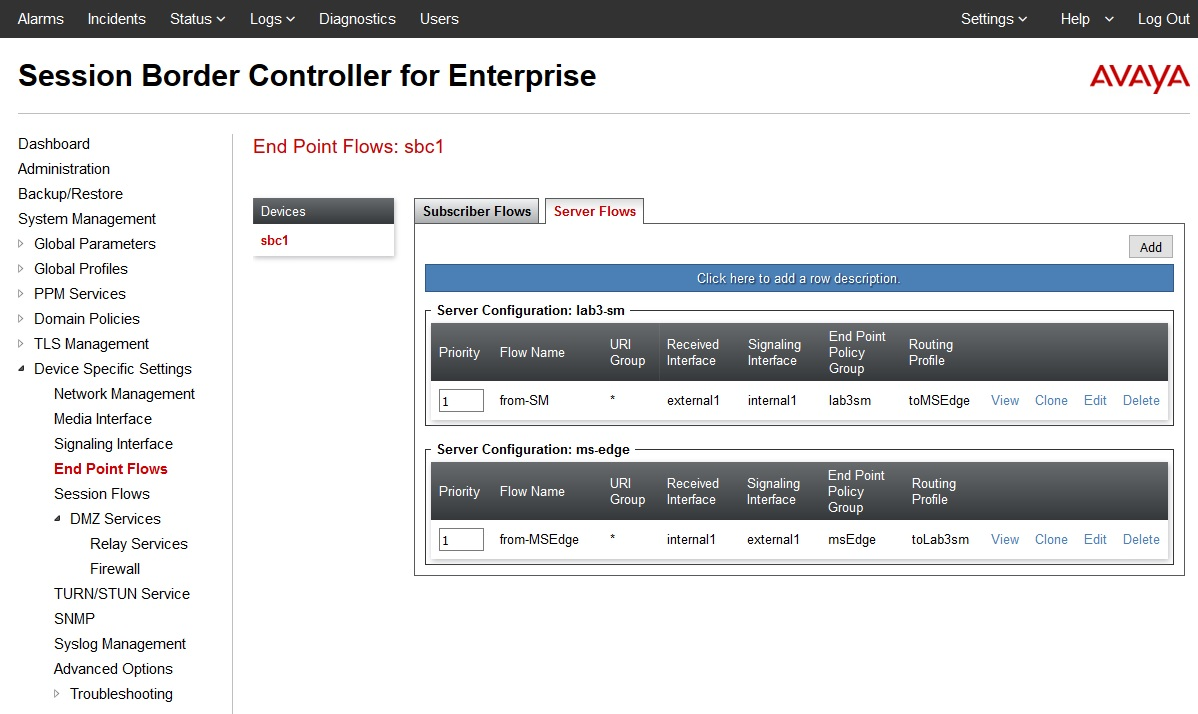Open Relay Services
Image resolution: width=1198 pixels, height=714 pixels.
[138, 544]
